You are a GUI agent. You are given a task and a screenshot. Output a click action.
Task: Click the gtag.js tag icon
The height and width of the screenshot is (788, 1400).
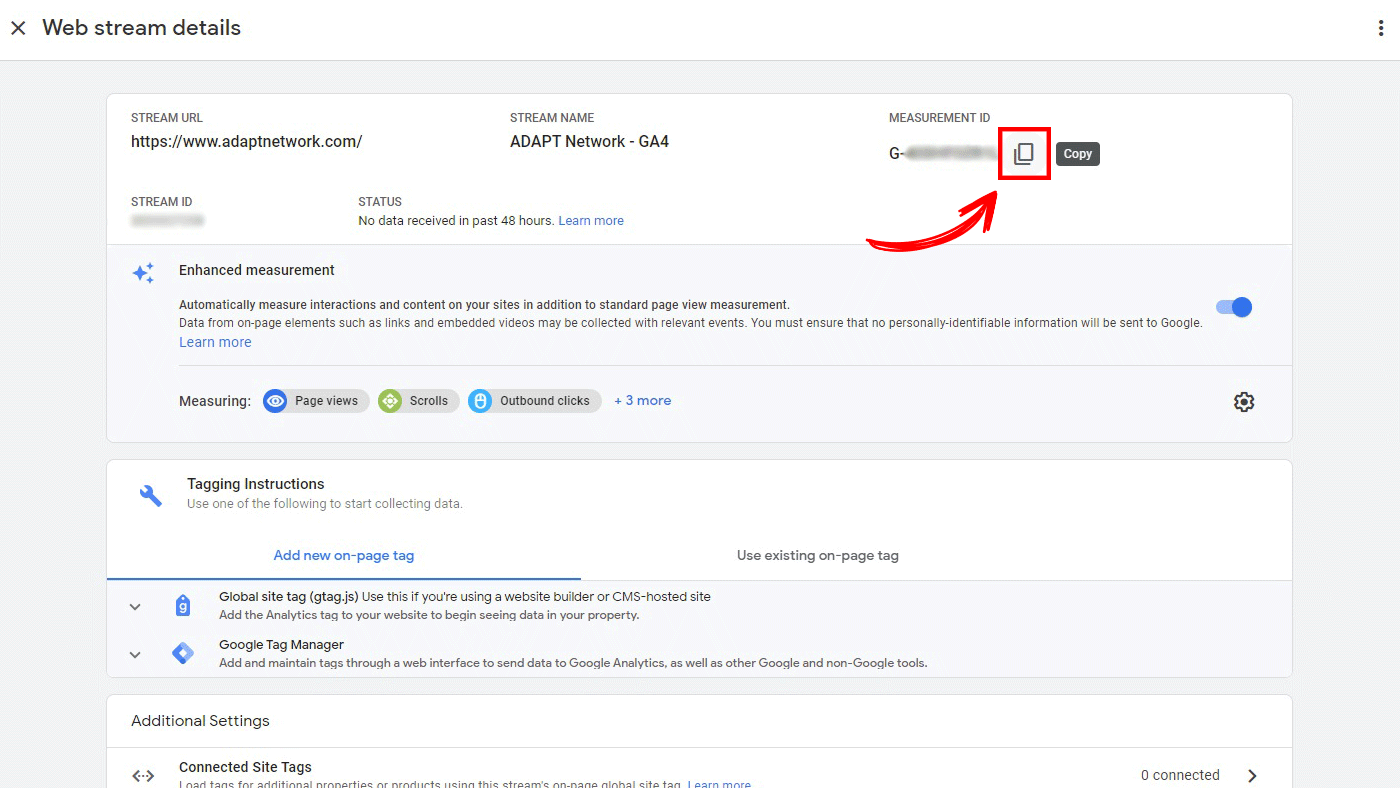pos(183,606)
